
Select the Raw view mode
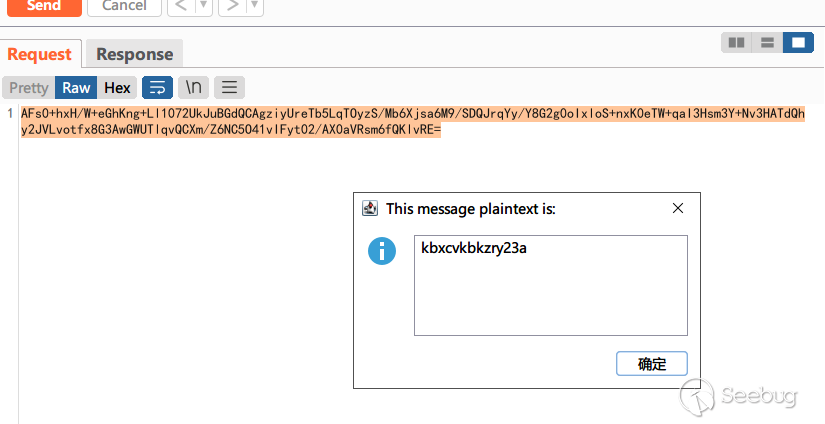point(76,87)
